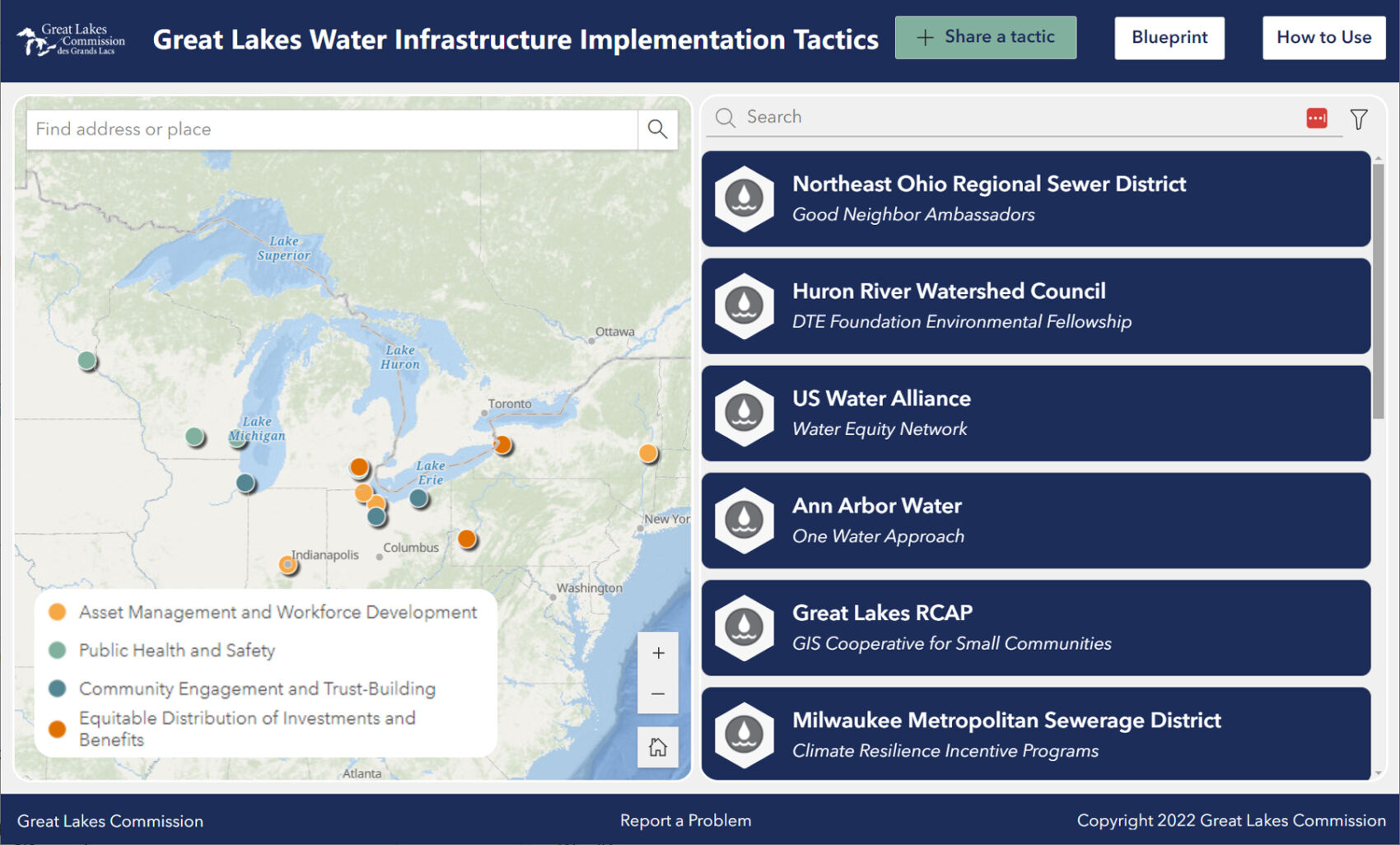Viewport: 1400px width, 845px height.
Task: Click the Asset Management legend color dot
Action: pyautogui.click(x=57, y=612)
